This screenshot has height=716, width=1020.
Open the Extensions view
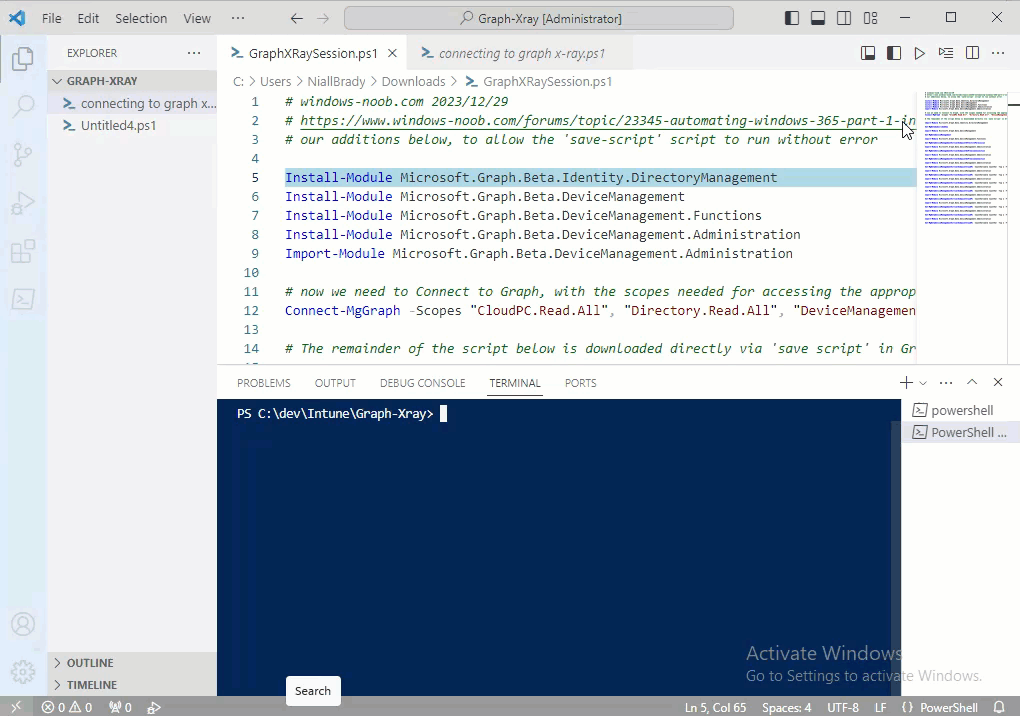(23, 251)
